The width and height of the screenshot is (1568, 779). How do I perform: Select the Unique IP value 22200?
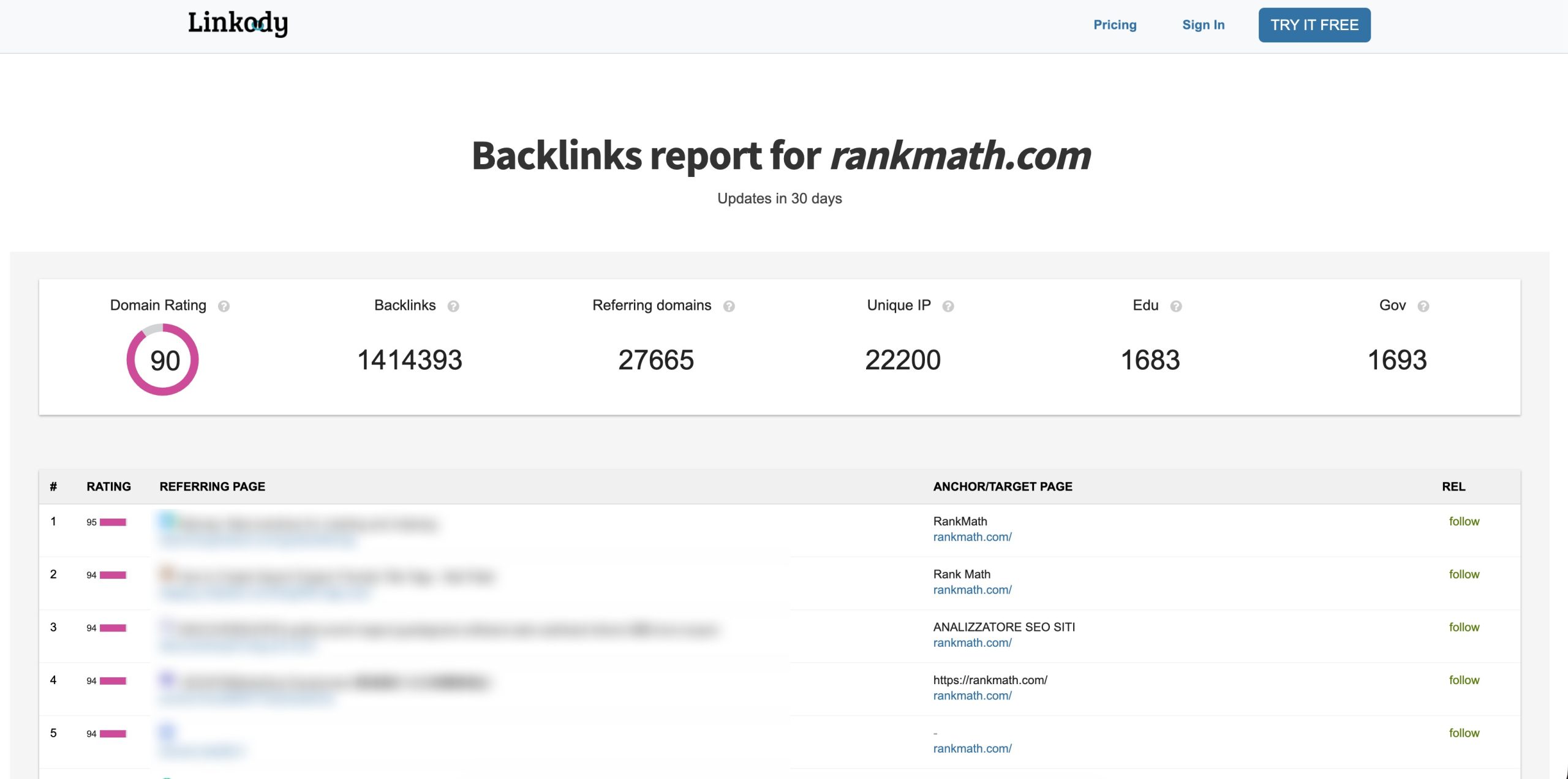[x=903, y=360]
